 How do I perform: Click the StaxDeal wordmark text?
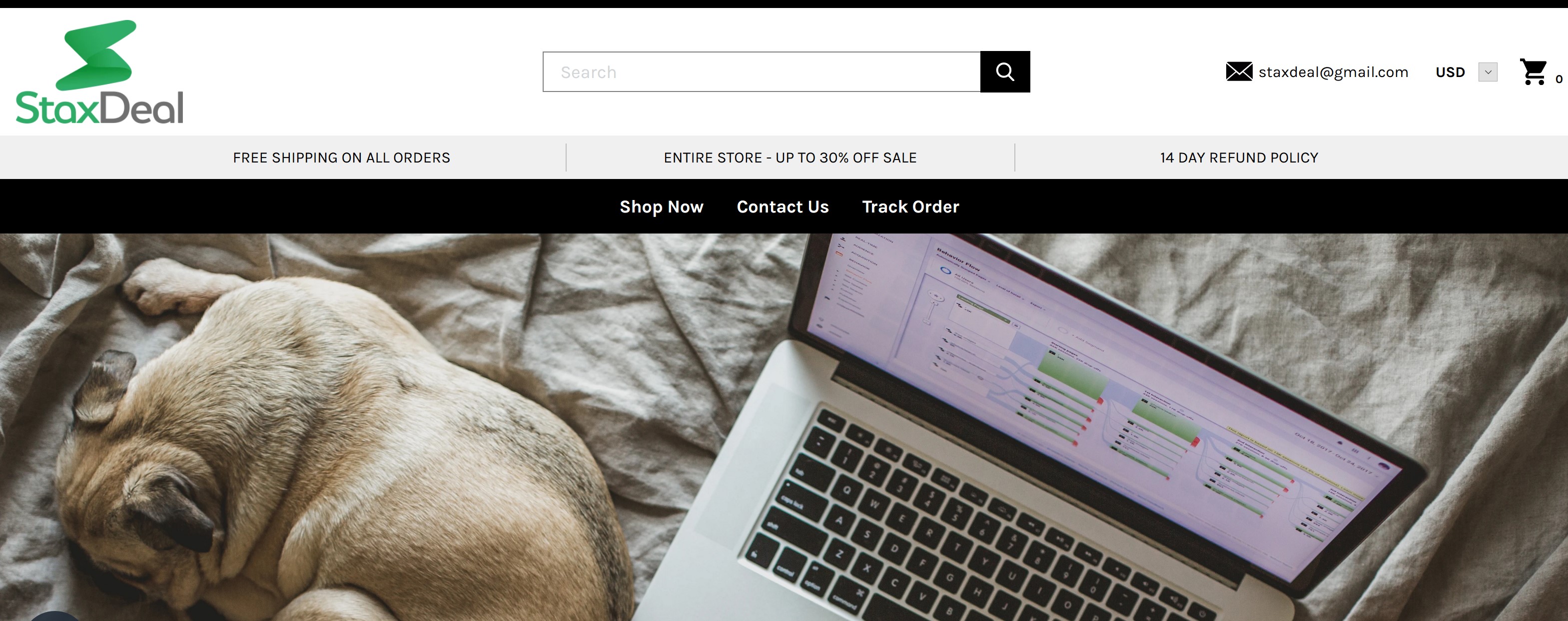point(99,108)
